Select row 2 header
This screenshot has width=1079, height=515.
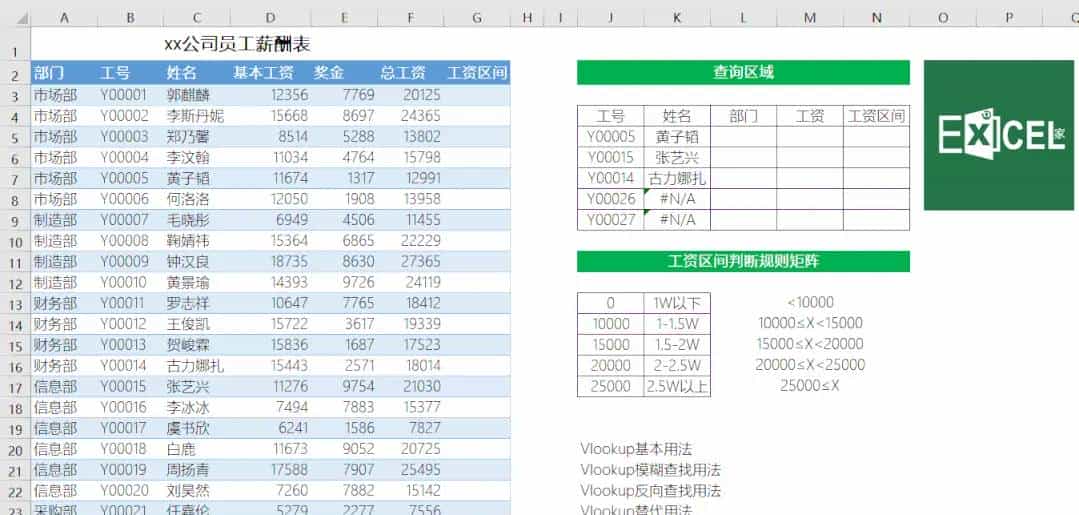point(15,74)
